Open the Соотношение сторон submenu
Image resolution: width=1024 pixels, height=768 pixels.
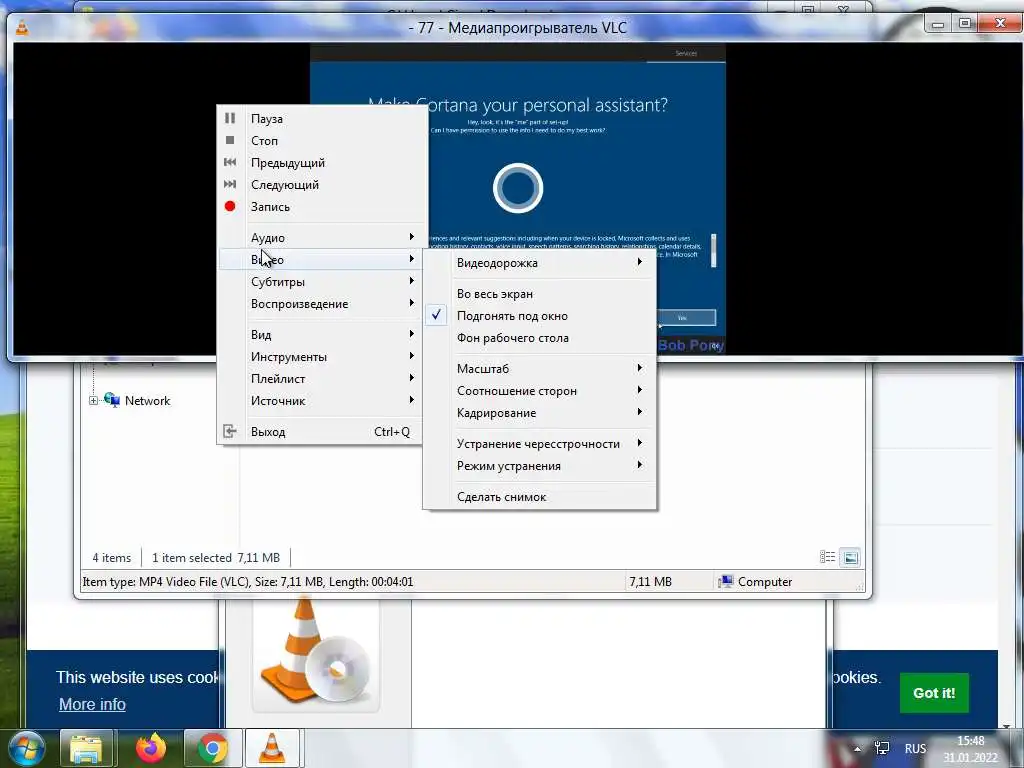pyautogui.click(x=540, y=391)
